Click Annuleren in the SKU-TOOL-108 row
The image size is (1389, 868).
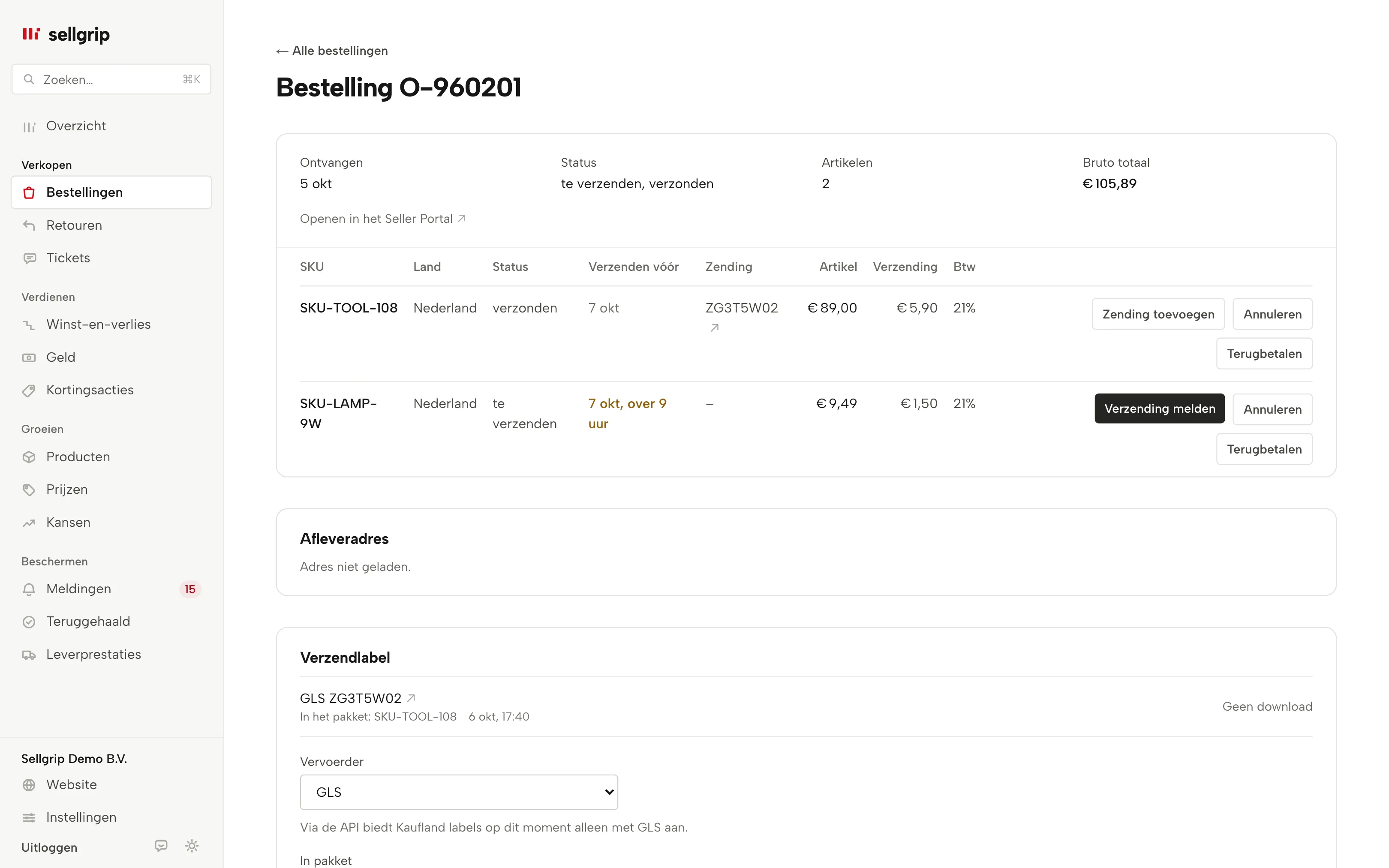[x=1272, y=315]
